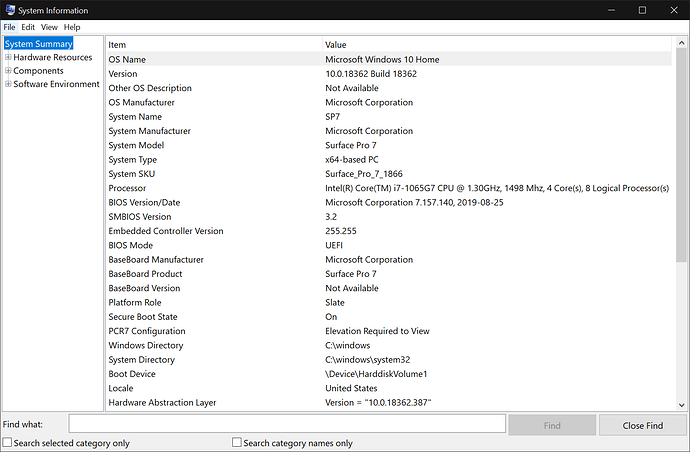Viewport: 690px width, 452px height.
Task: Click the \Device\HarddiskVolume1 value
Action: pyautogui.click(x=376, y=374)
